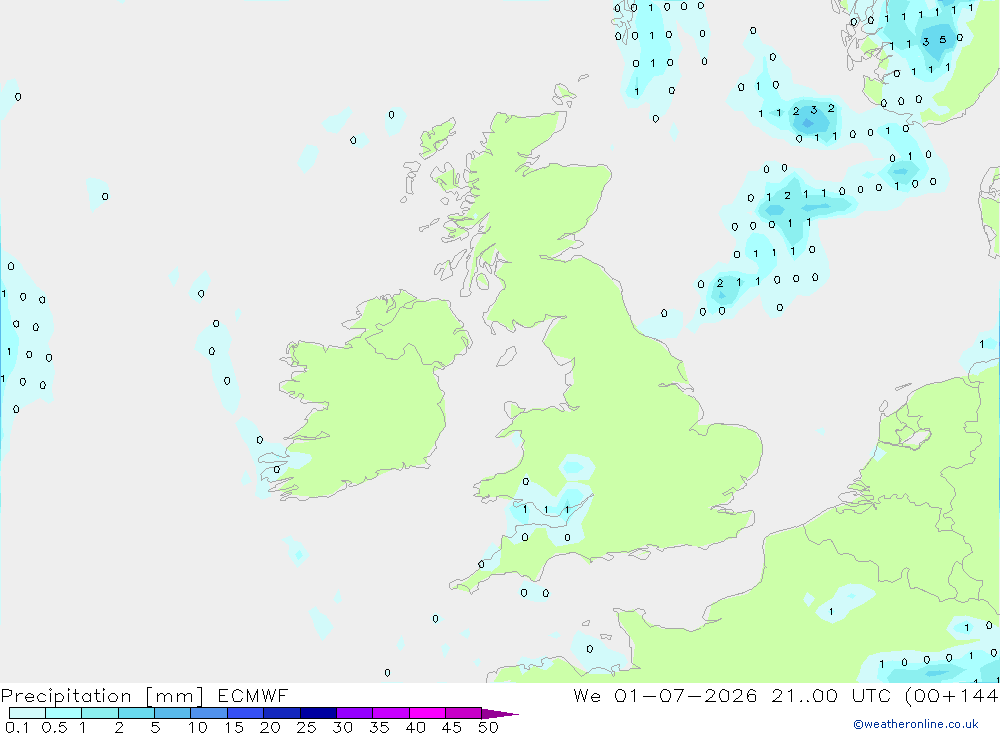Select the 2–5 mm legend color swatch

point(136,713)
